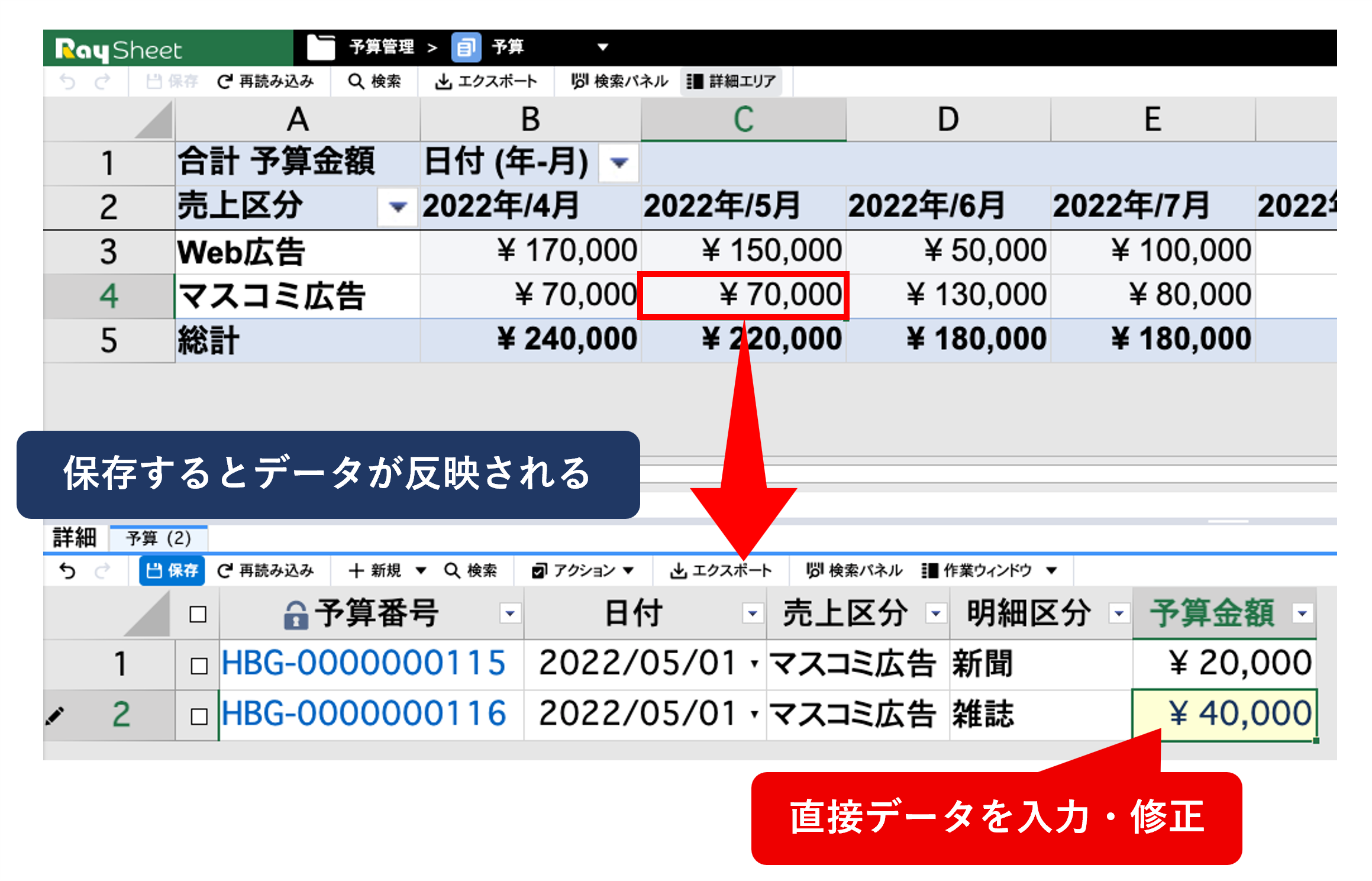Click export (エクスポート) in the top toolbar
The width and height of the screenshot is (1372, 881).
pos(486,81)
